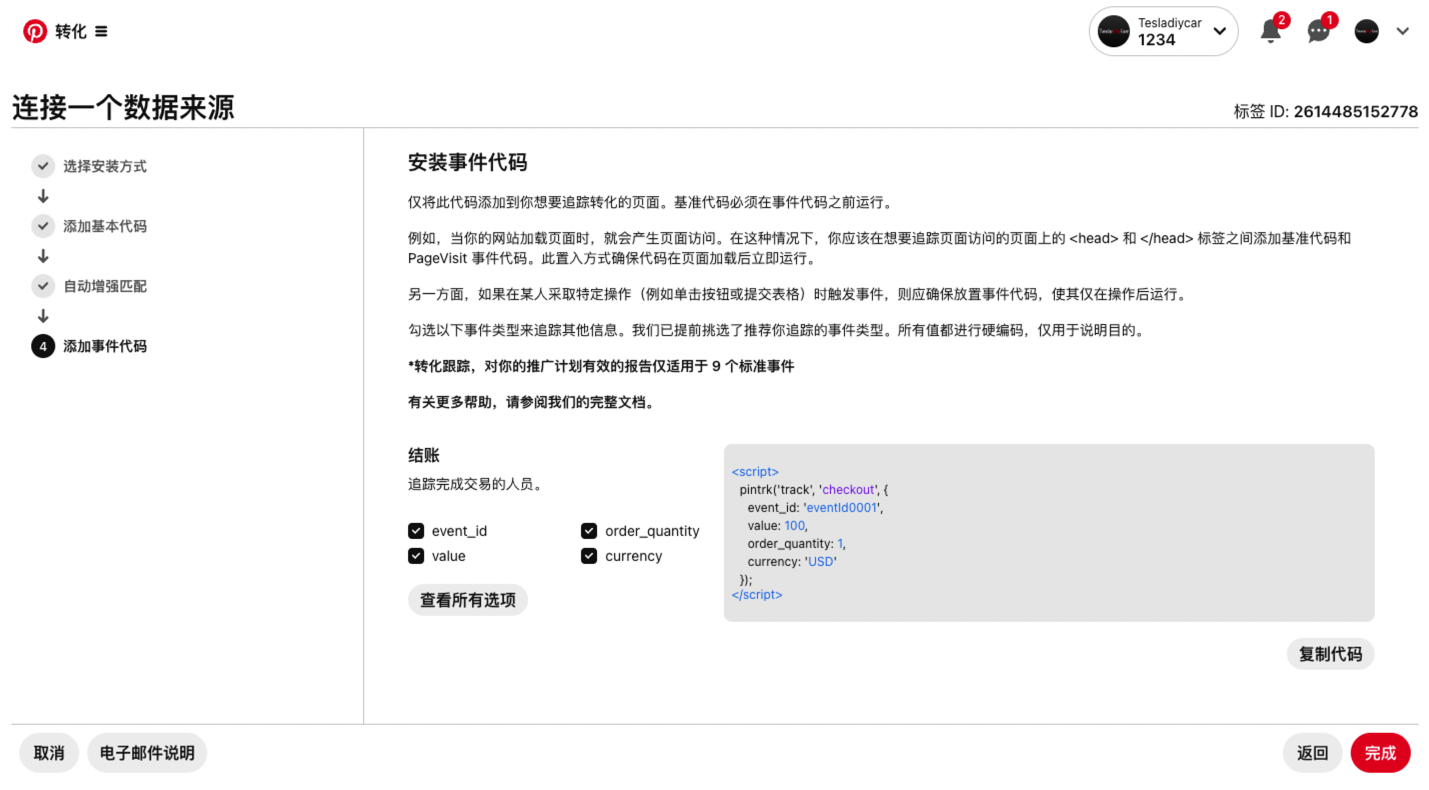Click the checkout event code block
The image size is (1429, 790).
(x=1049, y=533)
